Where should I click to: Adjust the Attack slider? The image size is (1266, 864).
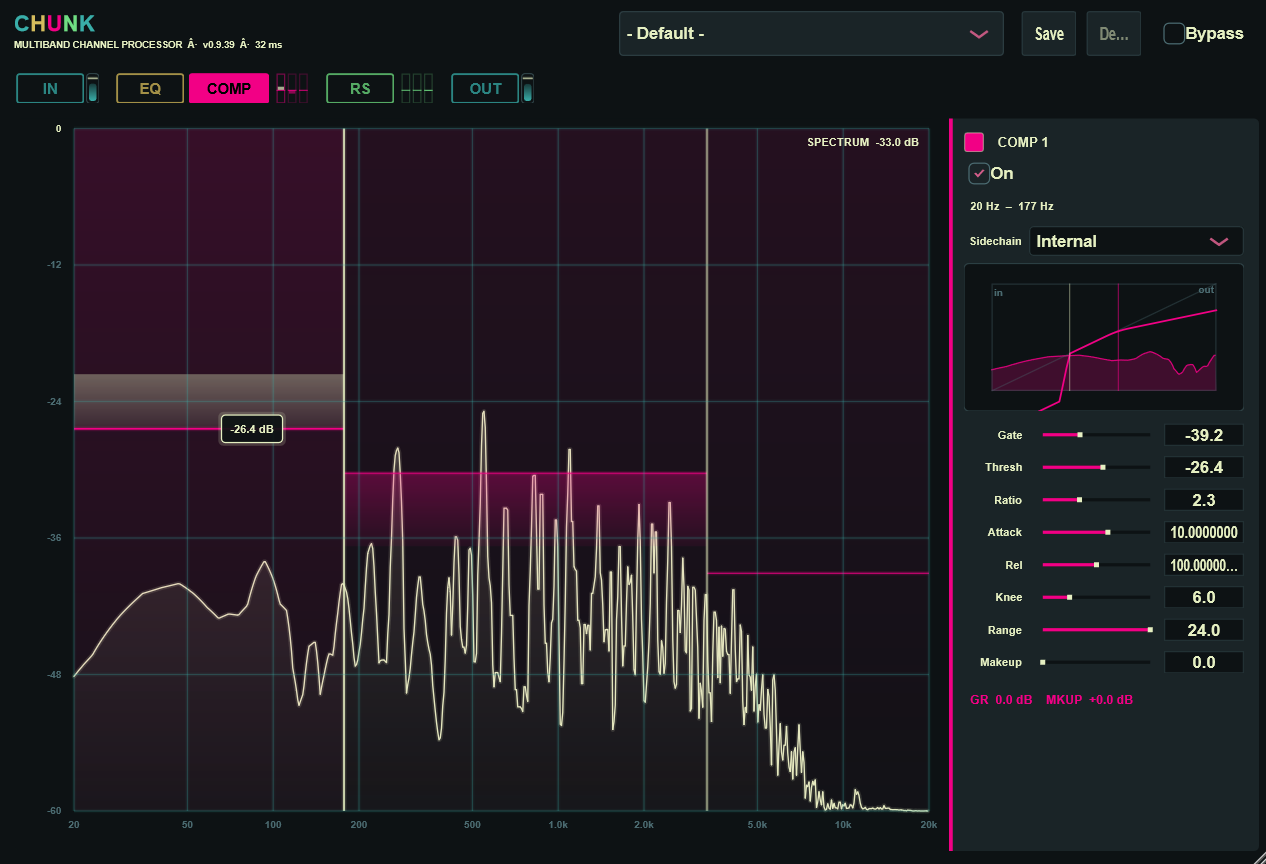pos(1096,532)
